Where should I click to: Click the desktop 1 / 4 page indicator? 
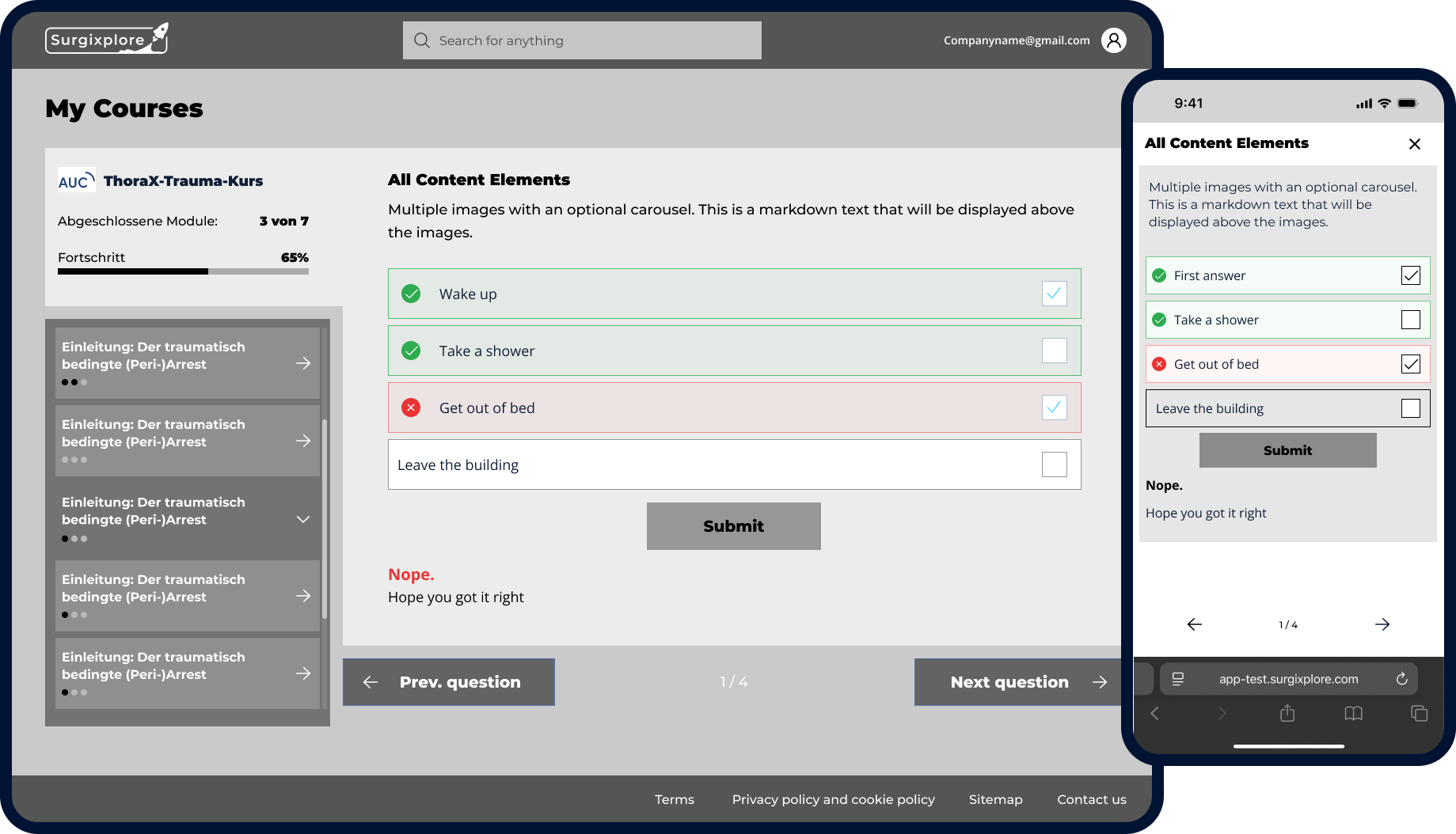coord(734,682)
